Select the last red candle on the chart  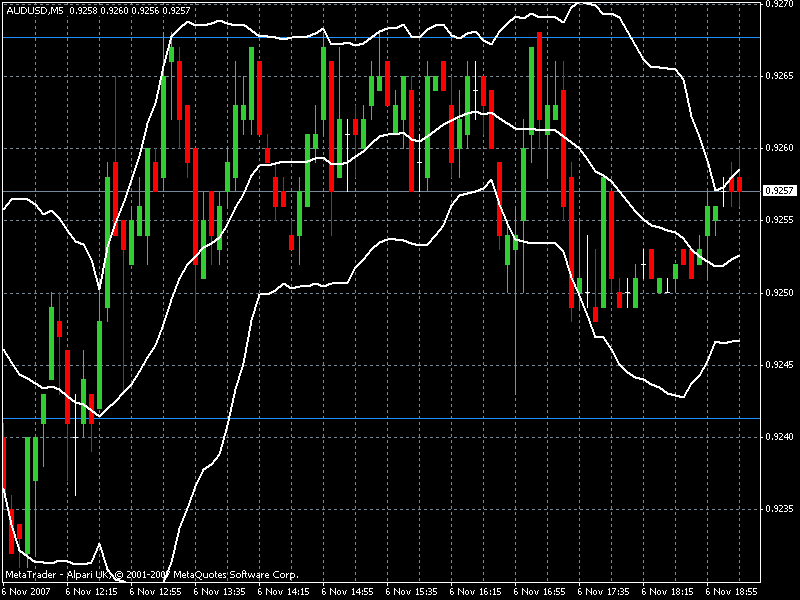point(739,184)
